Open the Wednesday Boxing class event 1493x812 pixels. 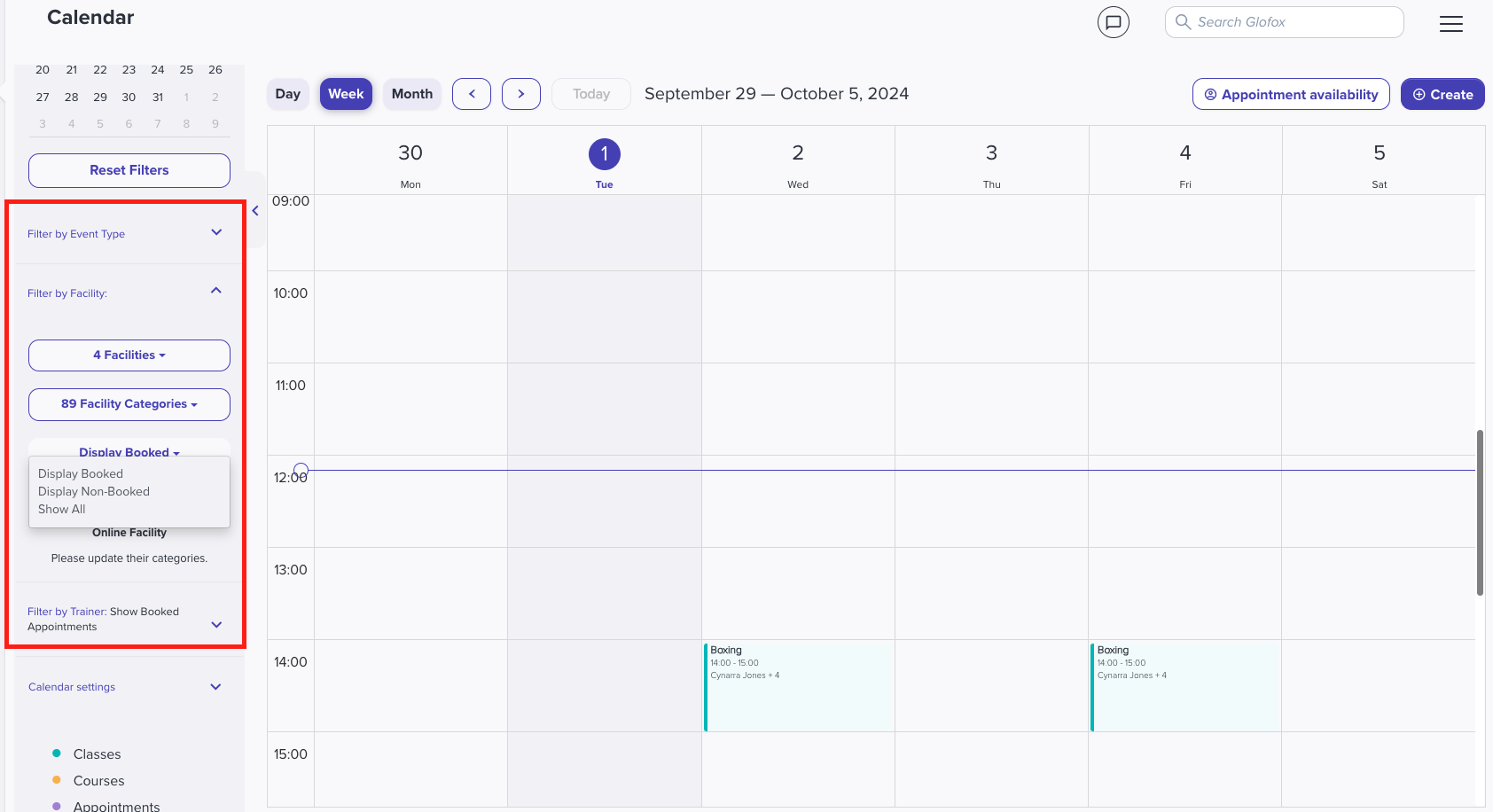pyautogui.click(x=798, y=687)
